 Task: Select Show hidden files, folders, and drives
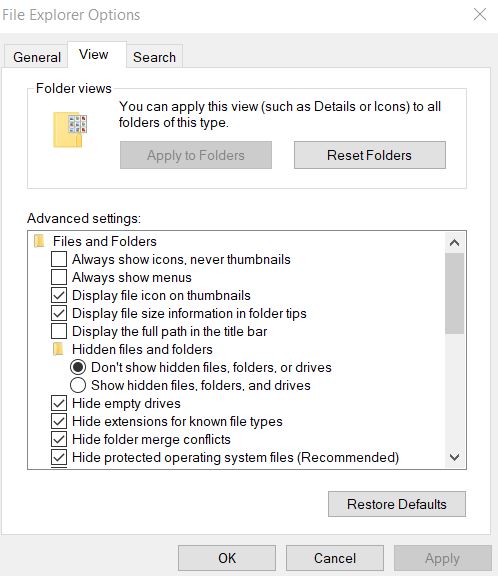coord(78,385)
